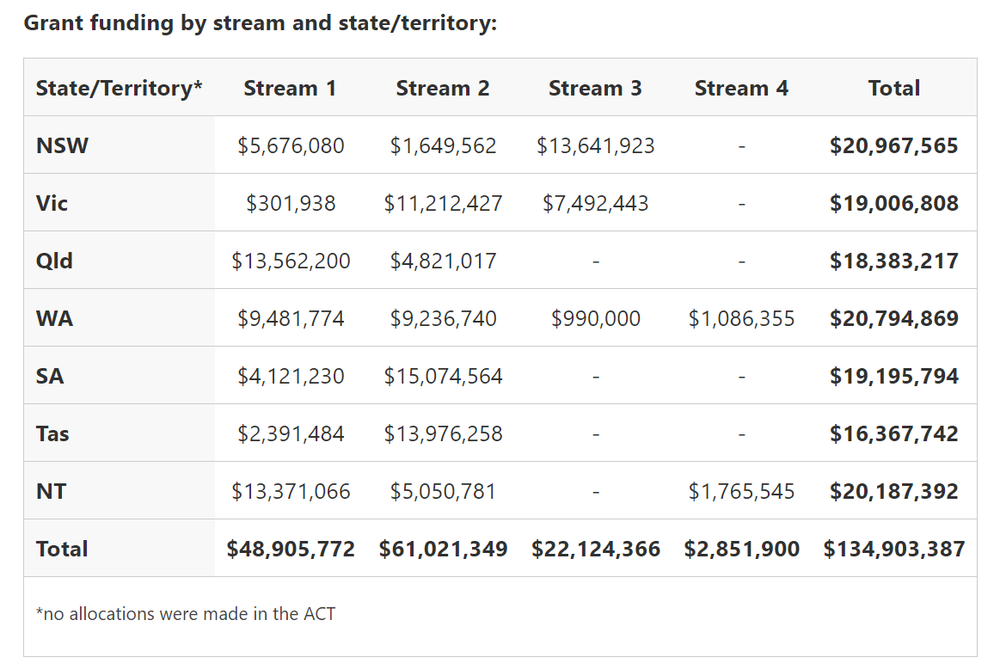Select the Stream 3 column header
Screen dimensions: 1000x670
pos(596,88)
